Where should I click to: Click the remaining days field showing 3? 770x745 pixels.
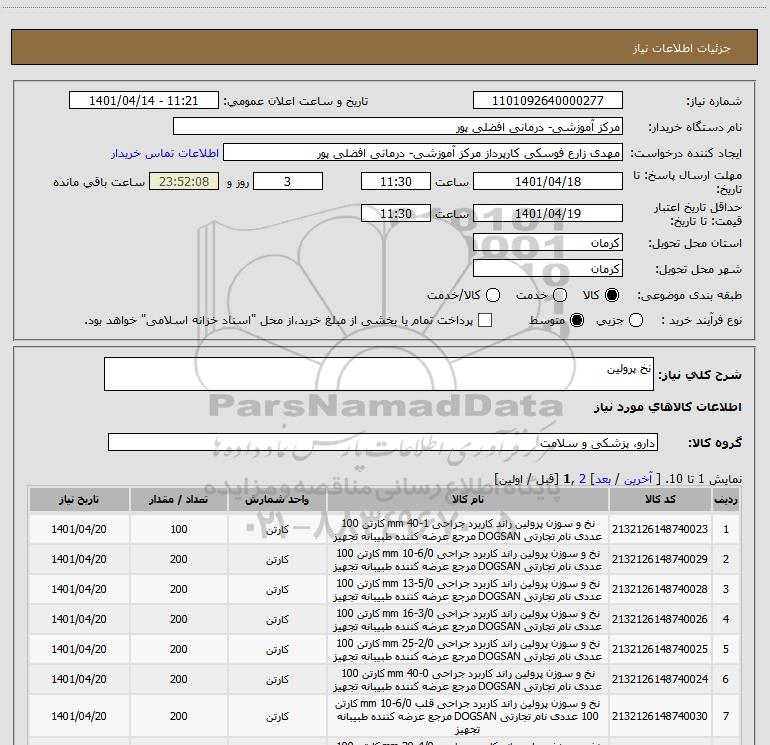click(x=288, y=181)
